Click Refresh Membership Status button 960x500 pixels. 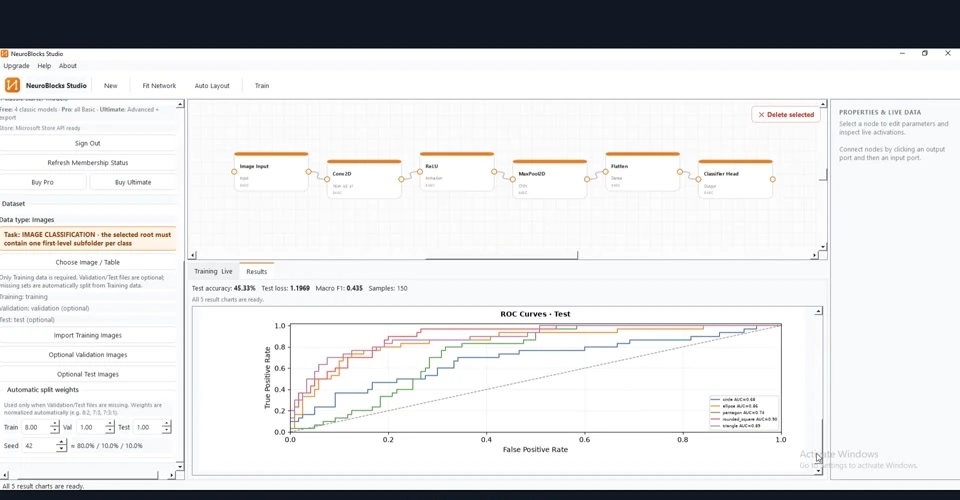(88, 163)
